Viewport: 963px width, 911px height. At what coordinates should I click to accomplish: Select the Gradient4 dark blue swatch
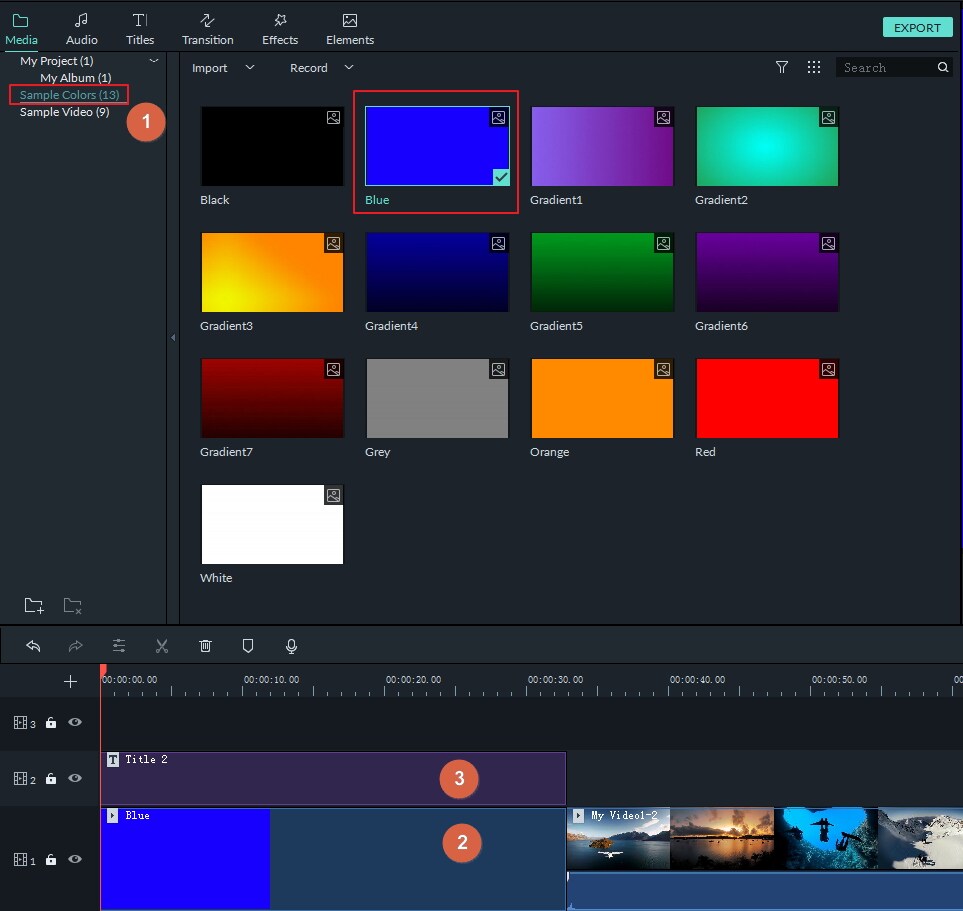click(x=437, y=272)
